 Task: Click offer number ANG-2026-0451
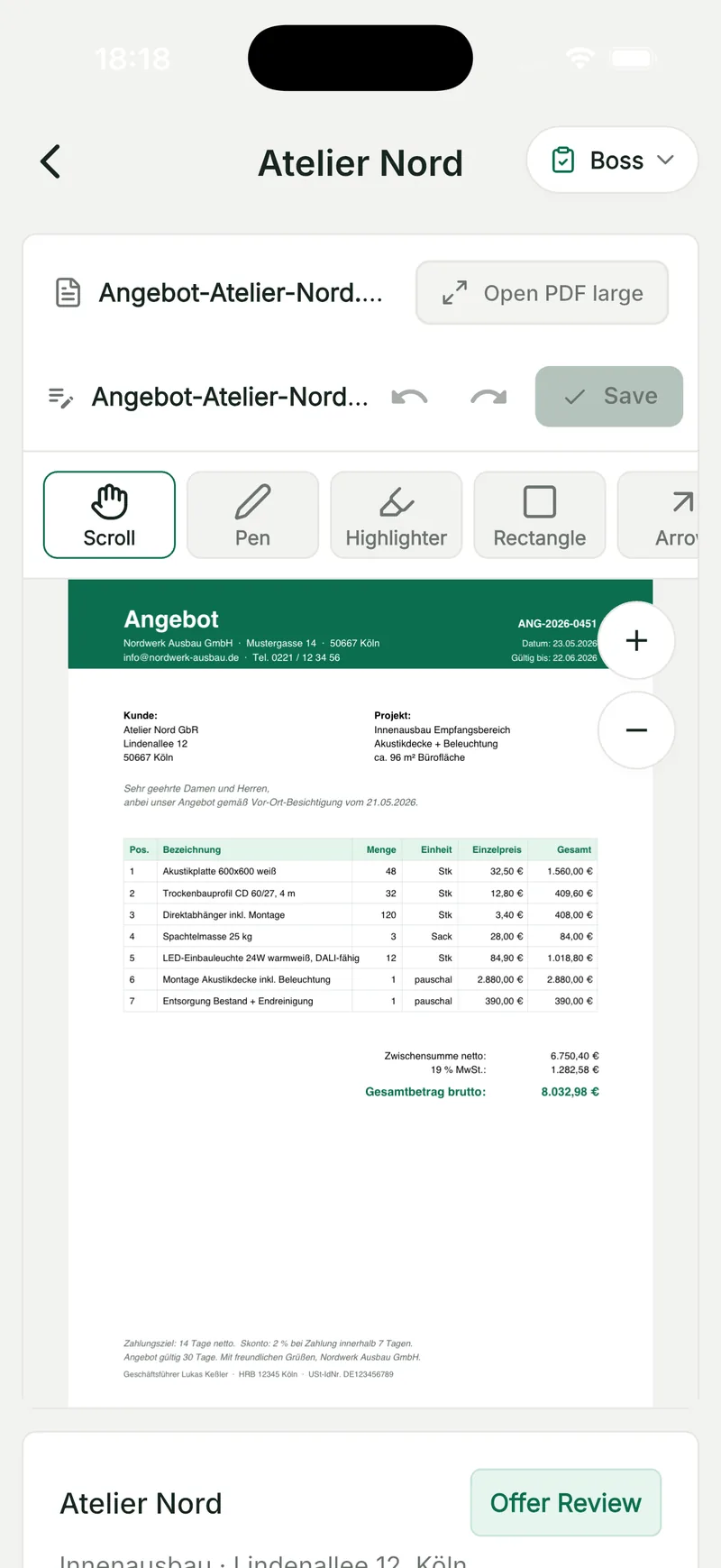[557, 623]
